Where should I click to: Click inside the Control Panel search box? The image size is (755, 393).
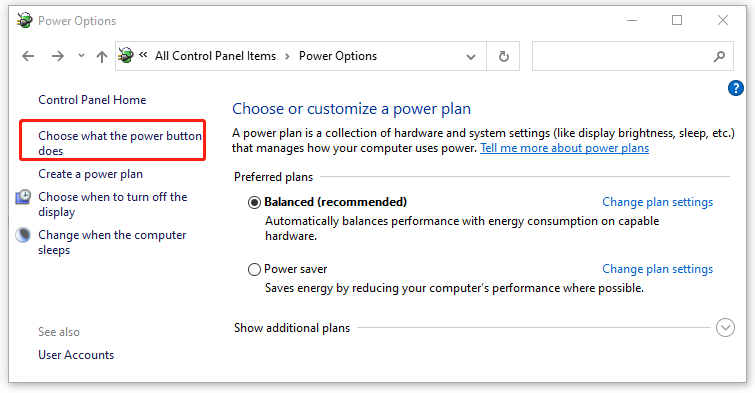pyautogui.click(x=621, y=56)
